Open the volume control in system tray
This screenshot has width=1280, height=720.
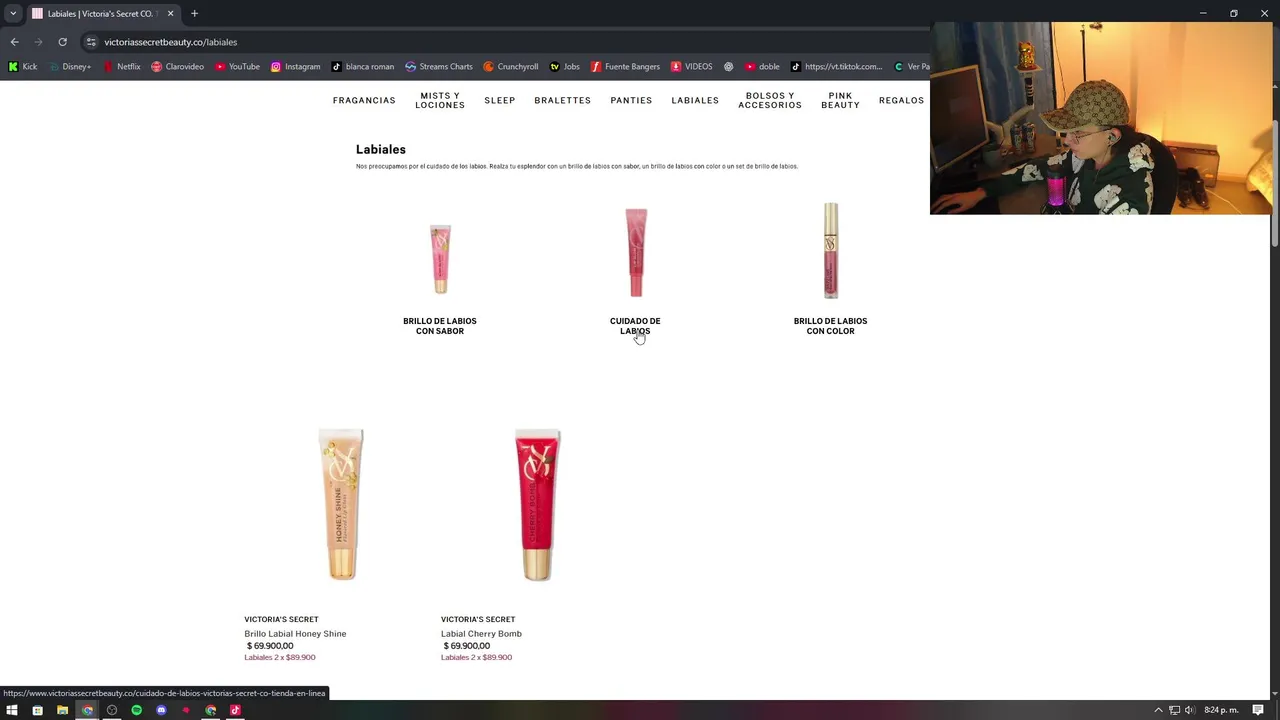click(x=1190, y=710)
